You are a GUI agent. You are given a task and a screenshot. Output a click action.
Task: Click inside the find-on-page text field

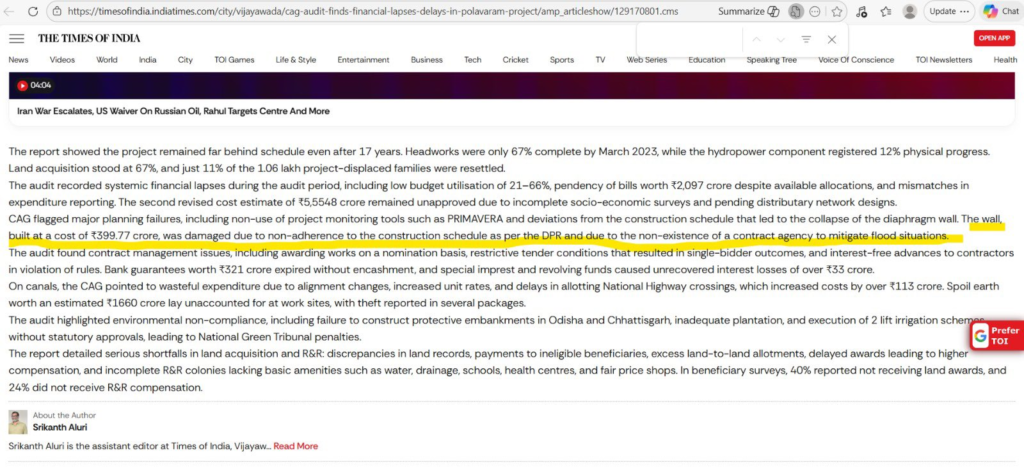(x=690, y=39)
